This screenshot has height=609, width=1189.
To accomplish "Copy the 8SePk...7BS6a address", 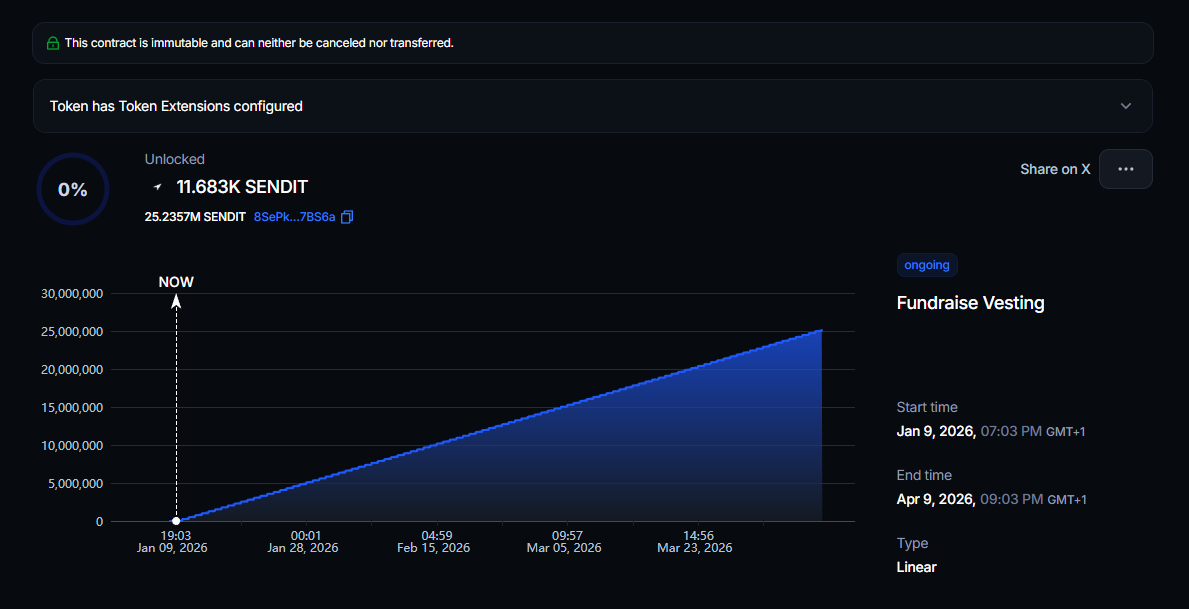I will tap(347, 217).
